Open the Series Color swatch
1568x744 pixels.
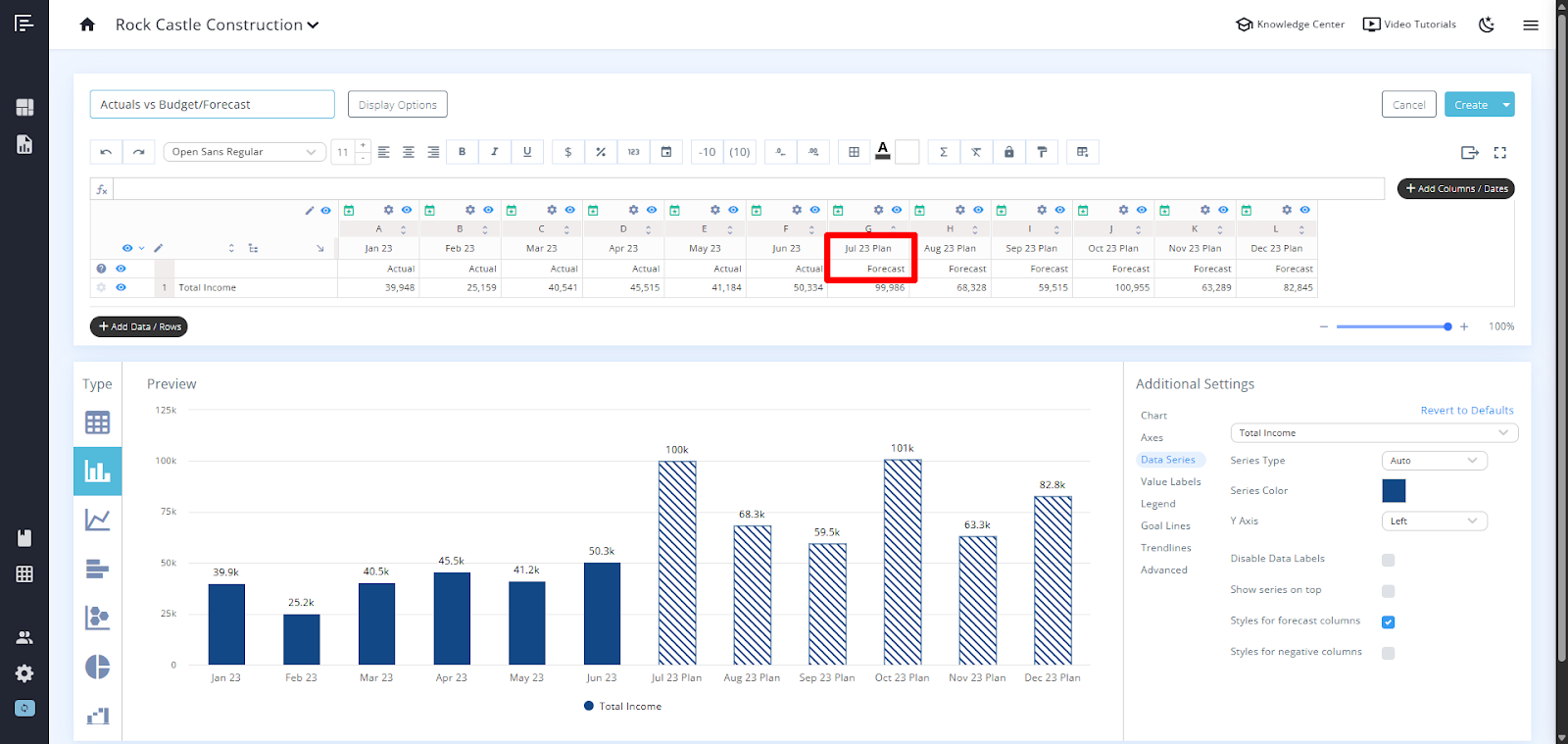[x=1394, y=491]
